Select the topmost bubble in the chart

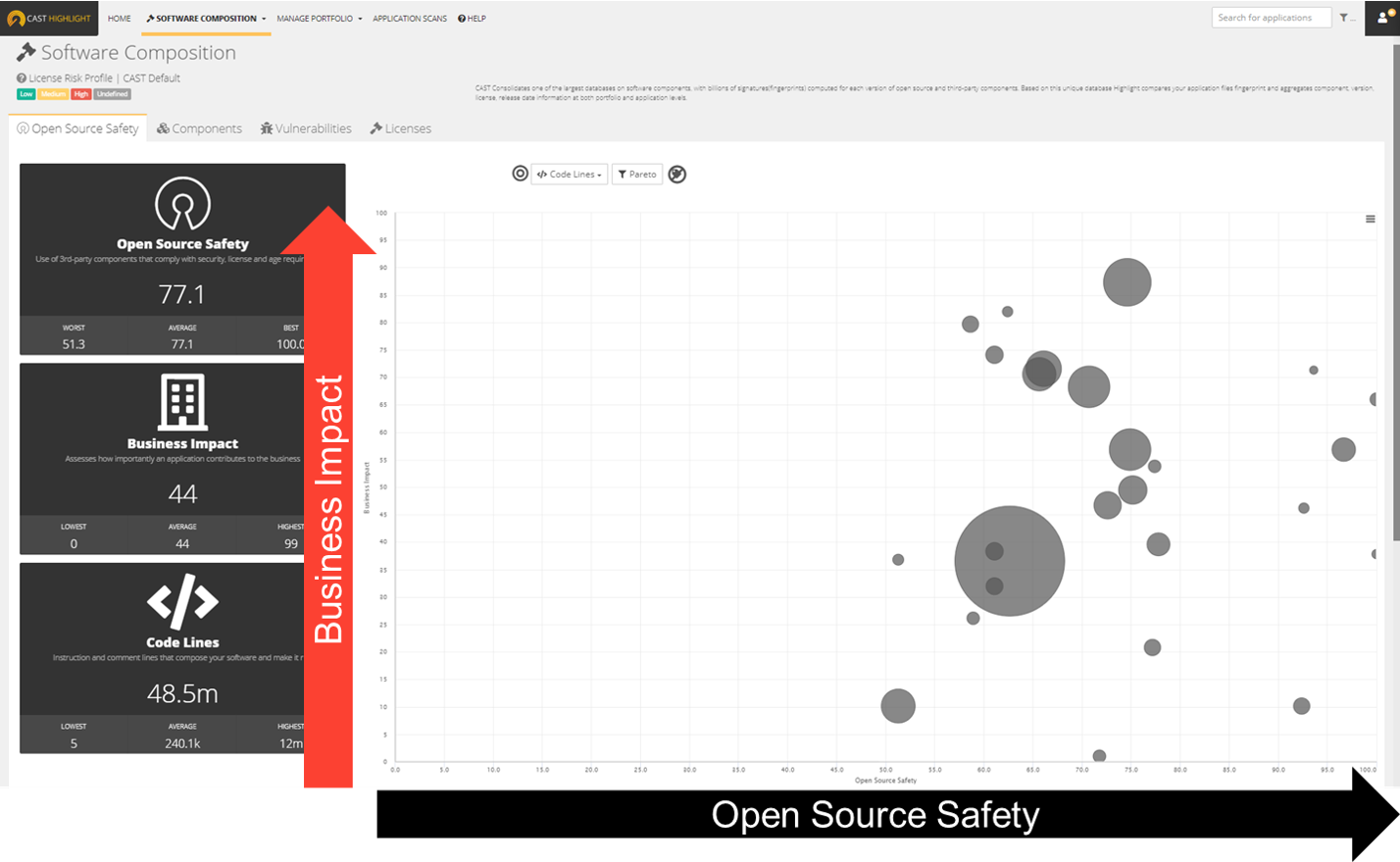1126,282
